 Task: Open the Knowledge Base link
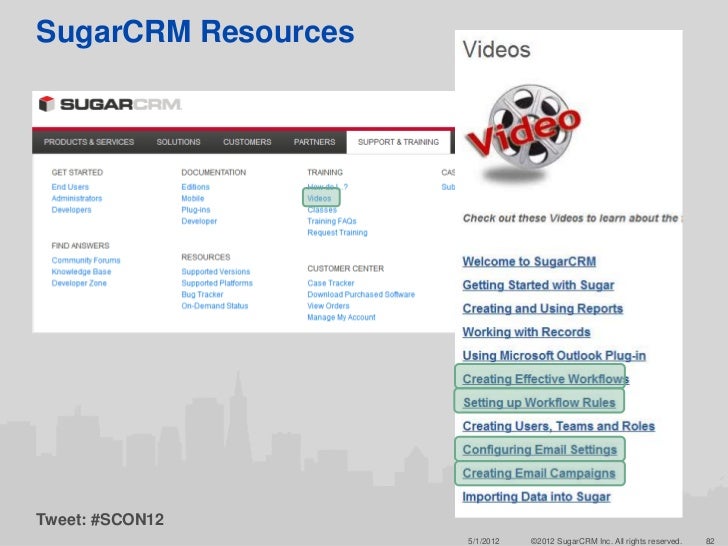pos(81,272)
